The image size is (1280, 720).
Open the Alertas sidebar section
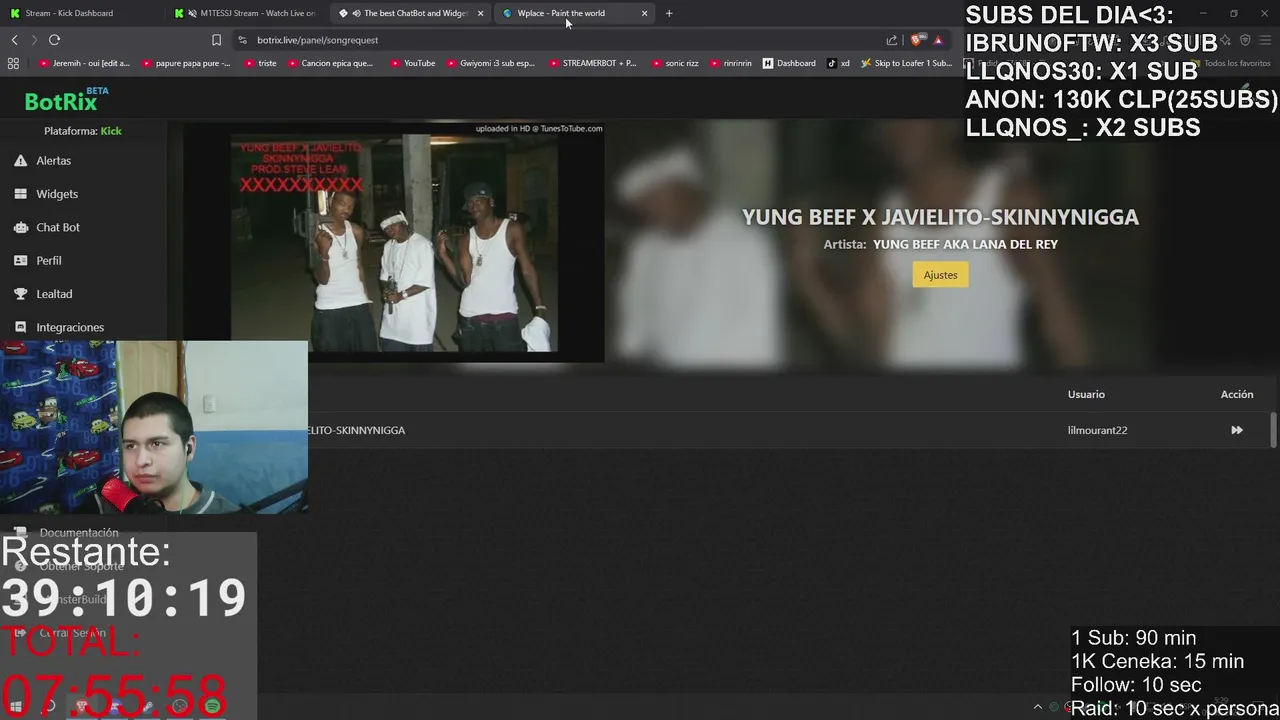[54, 160]
